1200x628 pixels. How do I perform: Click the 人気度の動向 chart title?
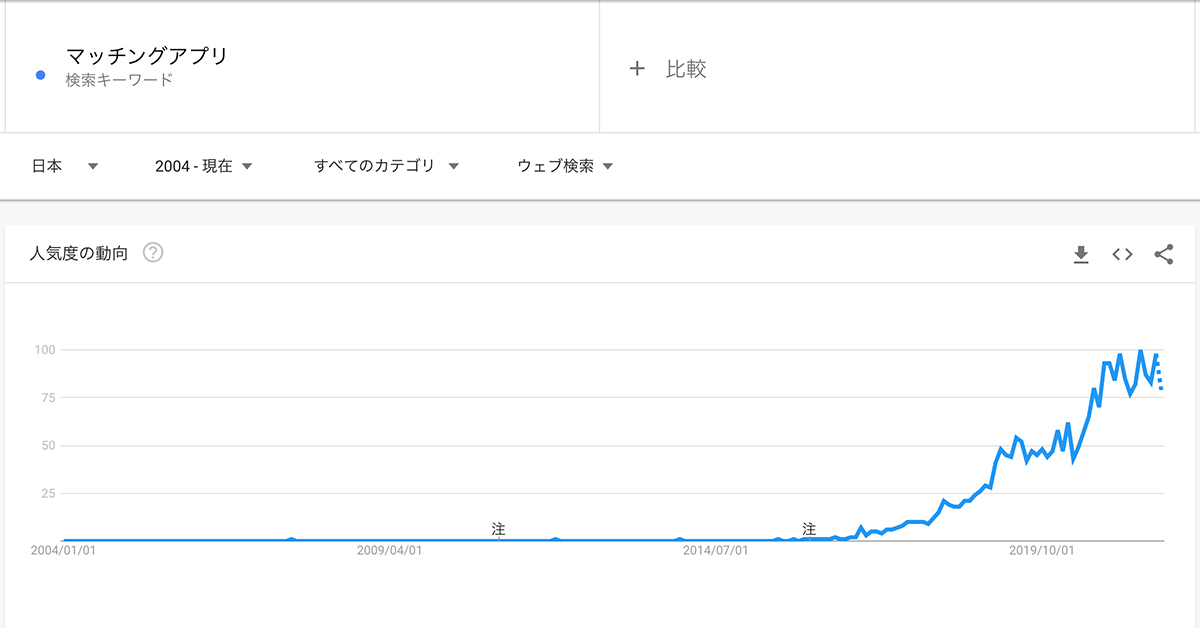[79, 254]
